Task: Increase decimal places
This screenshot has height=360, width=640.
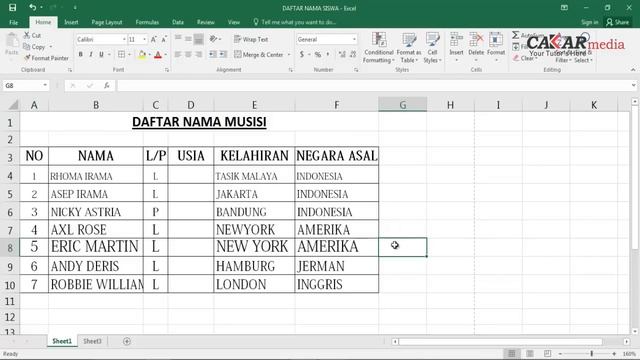Action: click(x=342, y=54)
